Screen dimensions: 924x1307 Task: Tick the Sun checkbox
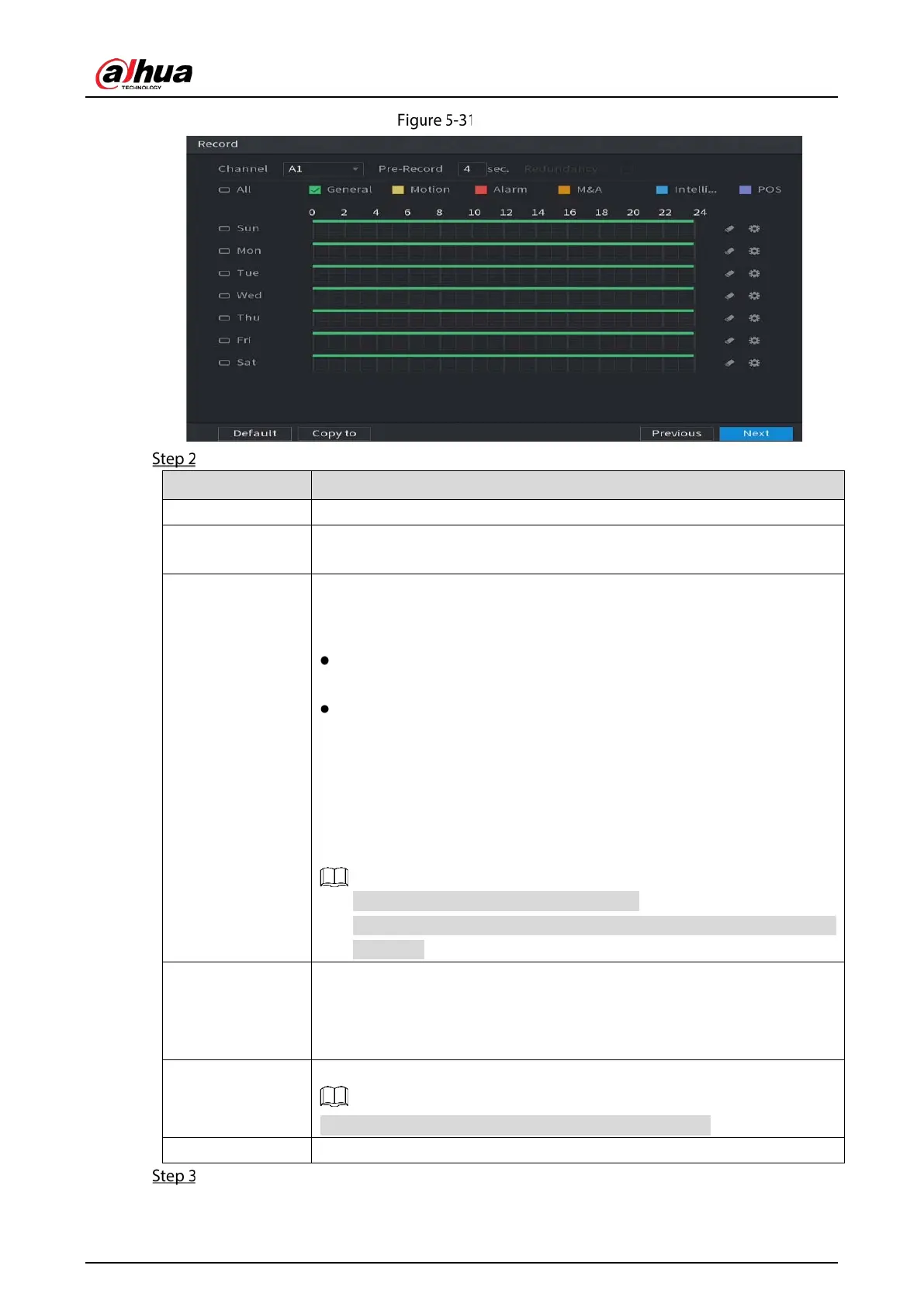(x=224, y=229)
